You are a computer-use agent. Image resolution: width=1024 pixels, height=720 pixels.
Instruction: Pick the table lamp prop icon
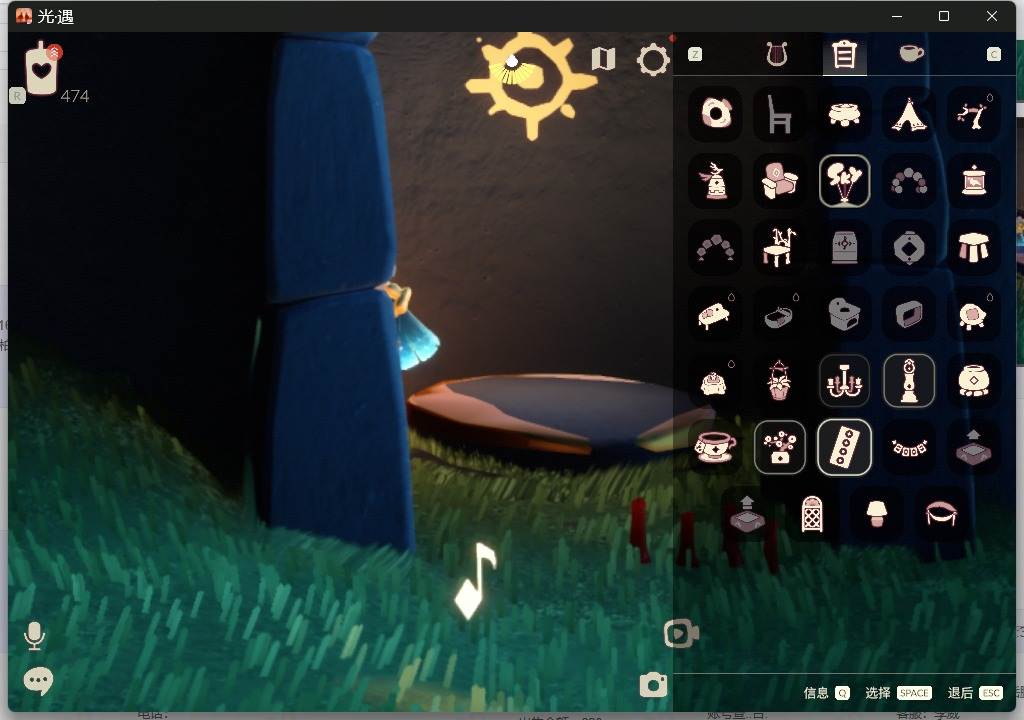click(876, 514)
